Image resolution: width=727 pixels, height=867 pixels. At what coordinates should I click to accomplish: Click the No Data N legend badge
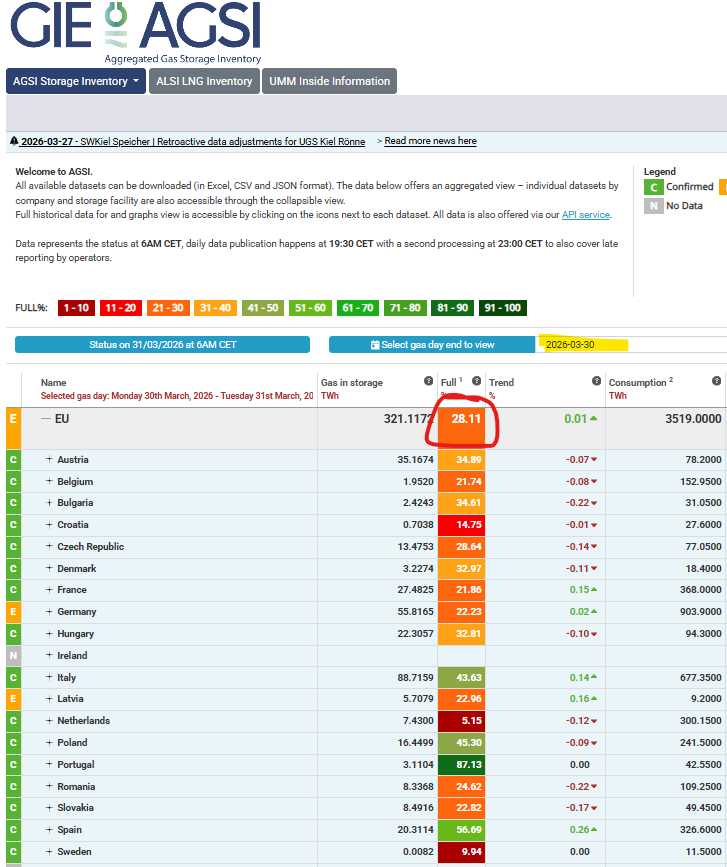coord(653,206)
